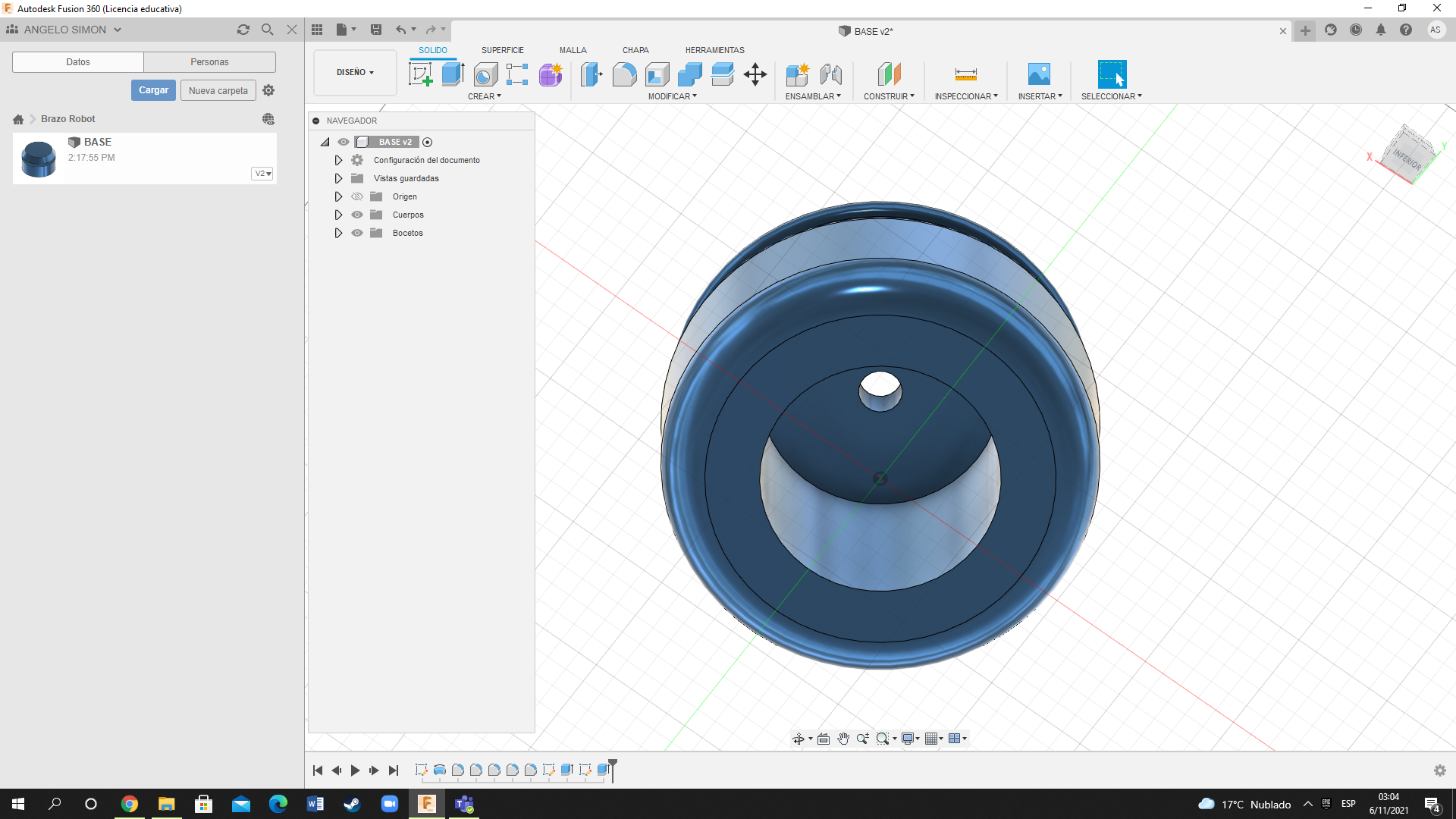Switch to the Datos tab
Viewport: 1456px width, 819px height.
[x=78, y=62]
